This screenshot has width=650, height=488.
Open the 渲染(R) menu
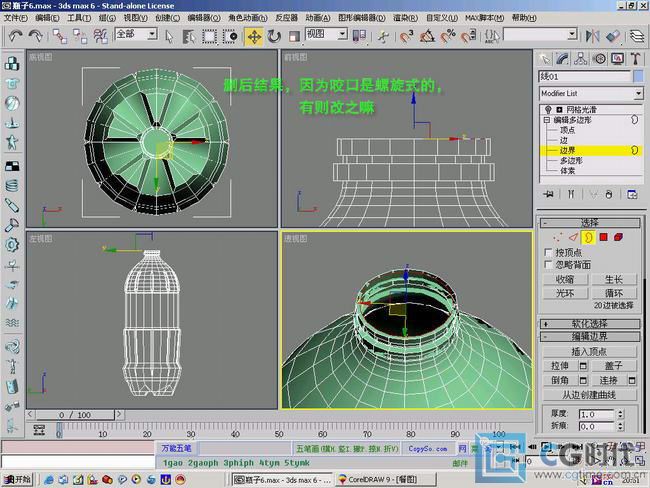pos(405,18)
